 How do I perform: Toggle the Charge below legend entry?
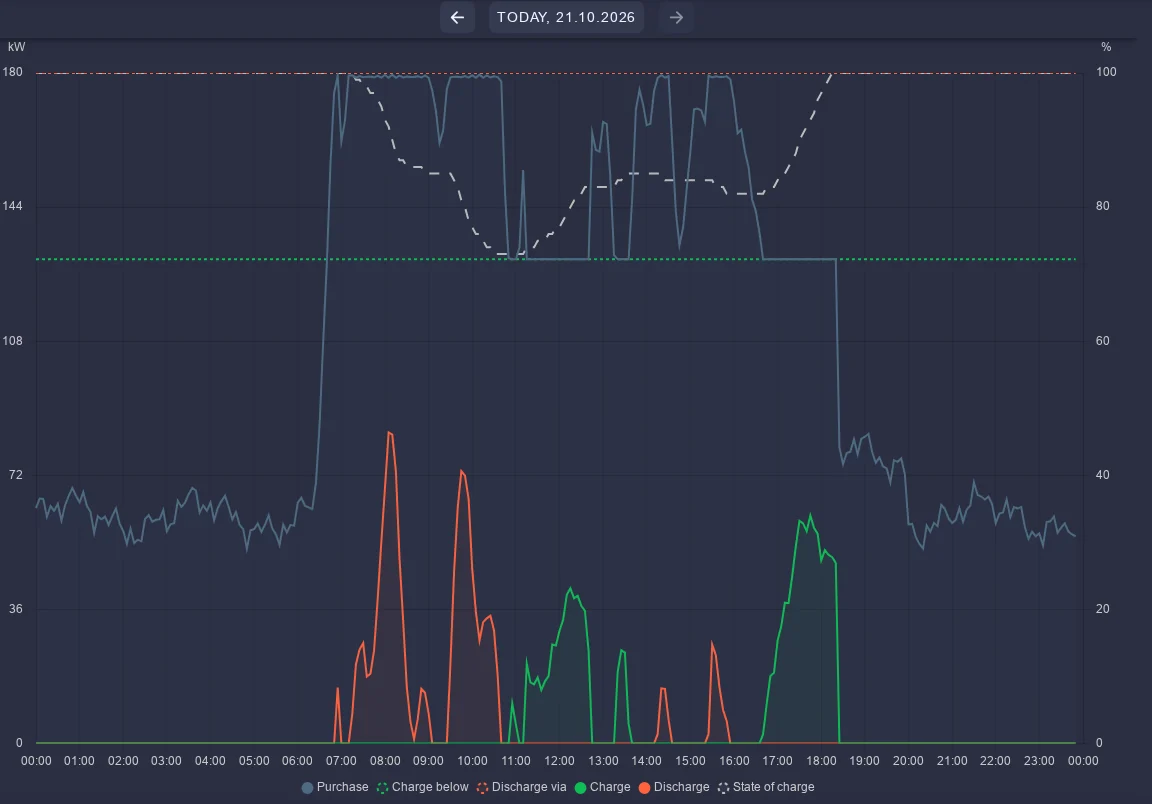[422, 787]
